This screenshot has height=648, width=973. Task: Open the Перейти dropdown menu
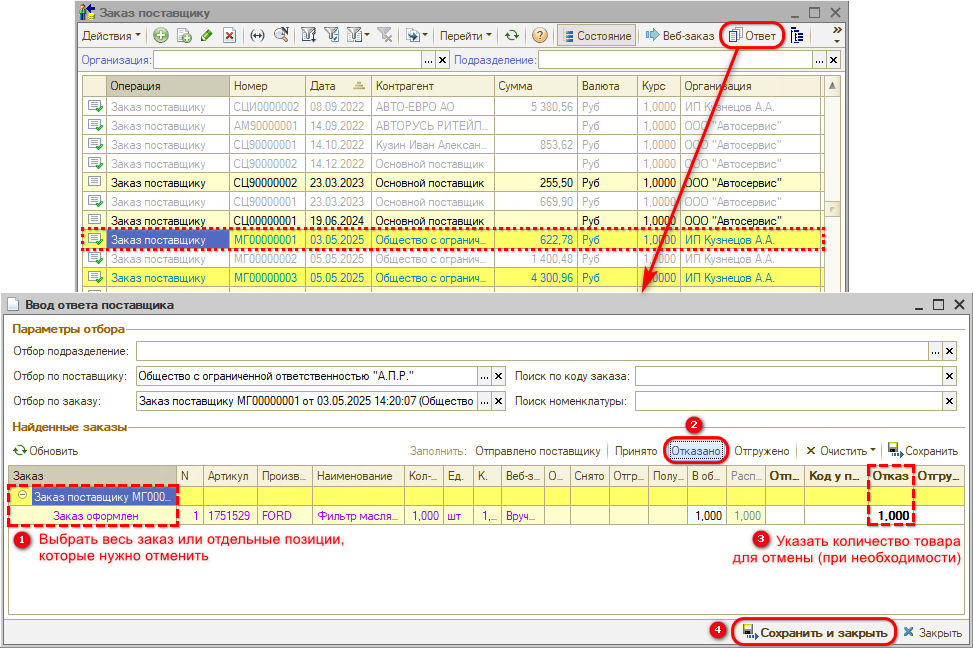[466, 35]
